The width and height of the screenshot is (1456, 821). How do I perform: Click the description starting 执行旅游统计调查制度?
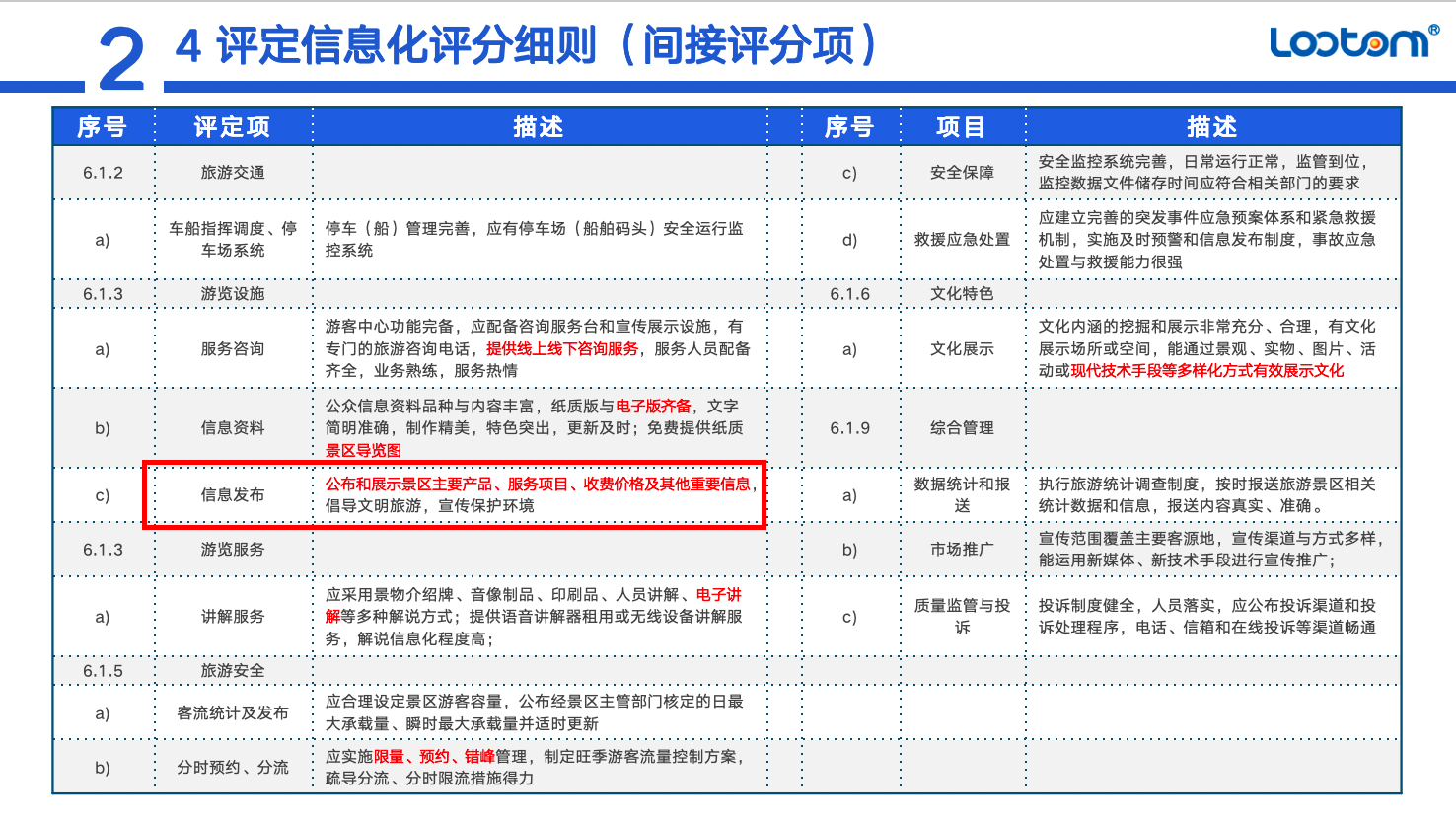click(1207, 495)
